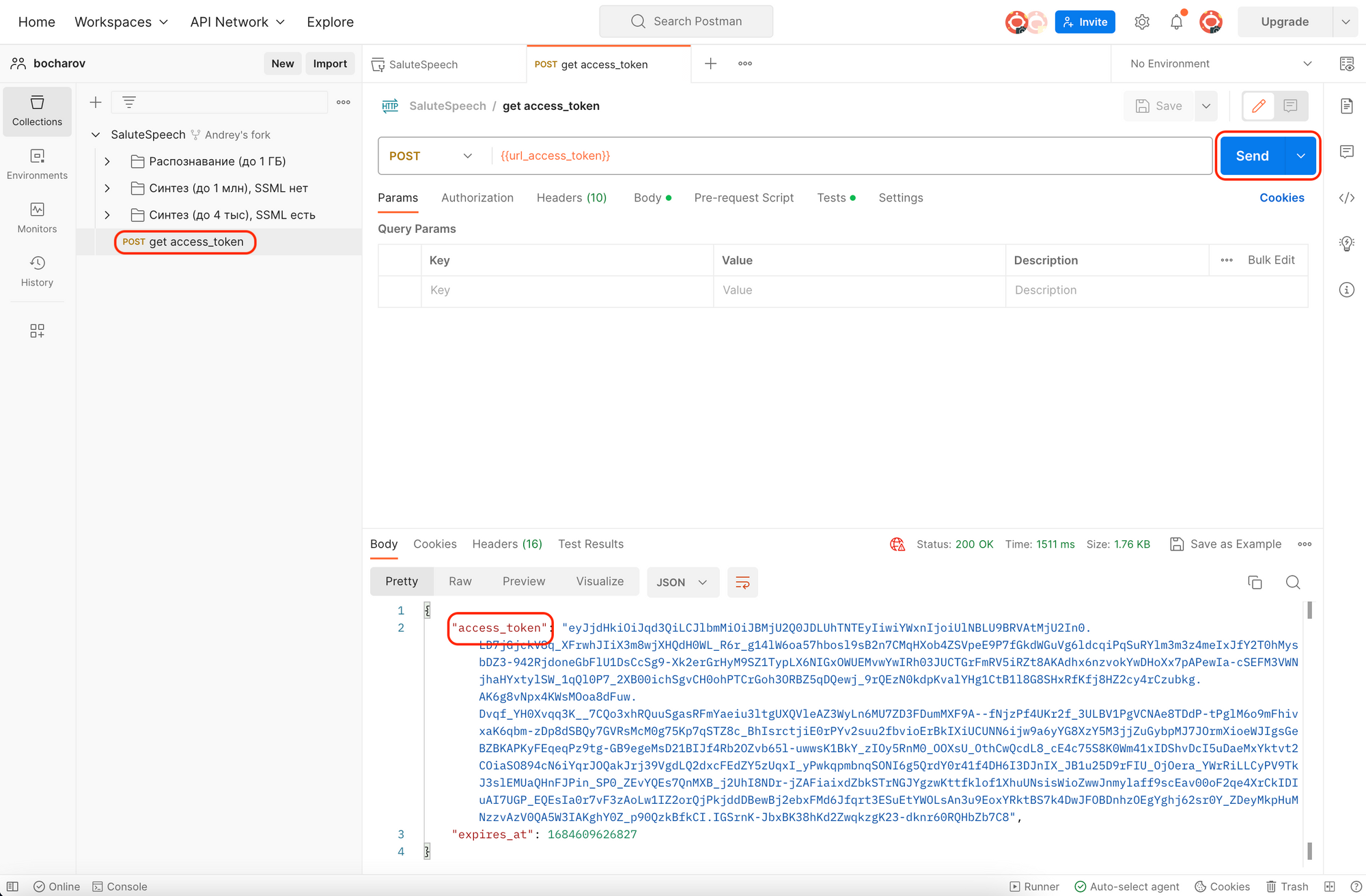Image resolution: width=1366 pixels, height=896 pixels.
Task: Open tab options three-dot menu
Action: point(745,64)
